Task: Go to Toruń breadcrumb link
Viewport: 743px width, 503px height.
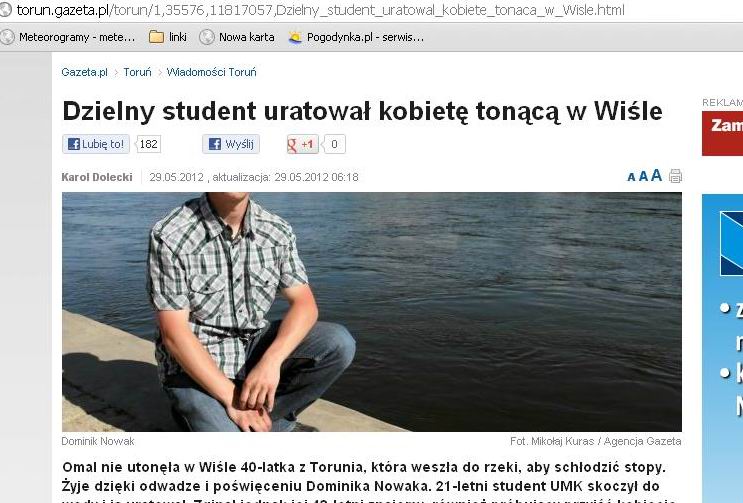Action: (x=137, y=72)
